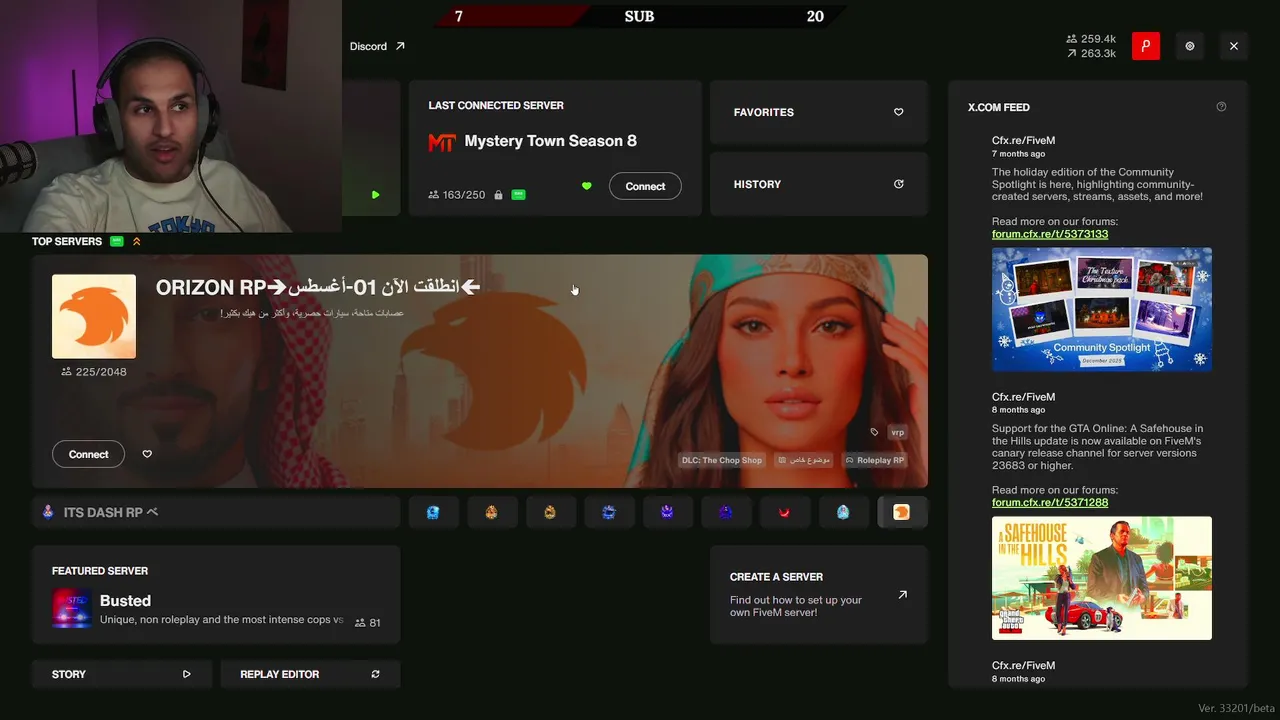
Task: Click the Roleplay RP tag
Action: click(874, 460)
